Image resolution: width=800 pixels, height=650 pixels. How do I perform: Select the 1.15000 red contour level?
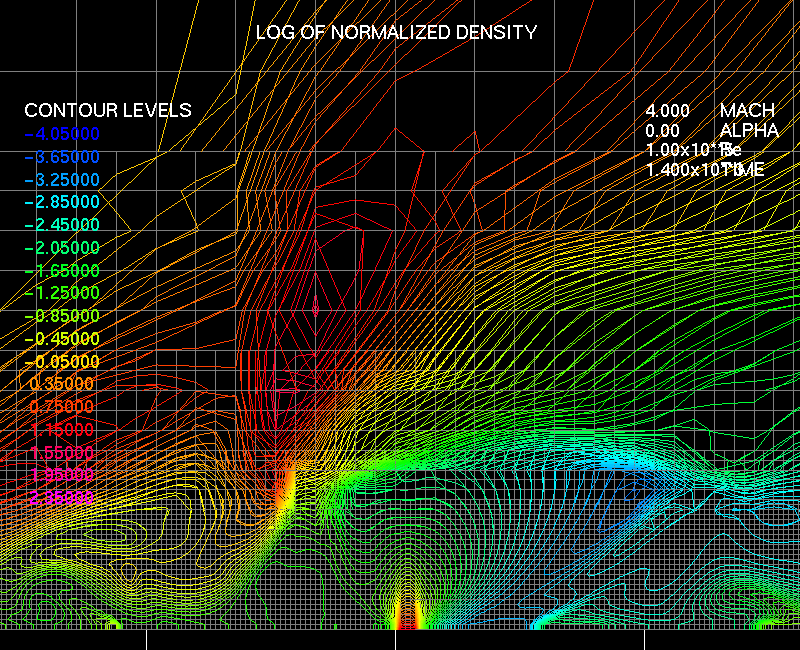click(x=62, y=429)
